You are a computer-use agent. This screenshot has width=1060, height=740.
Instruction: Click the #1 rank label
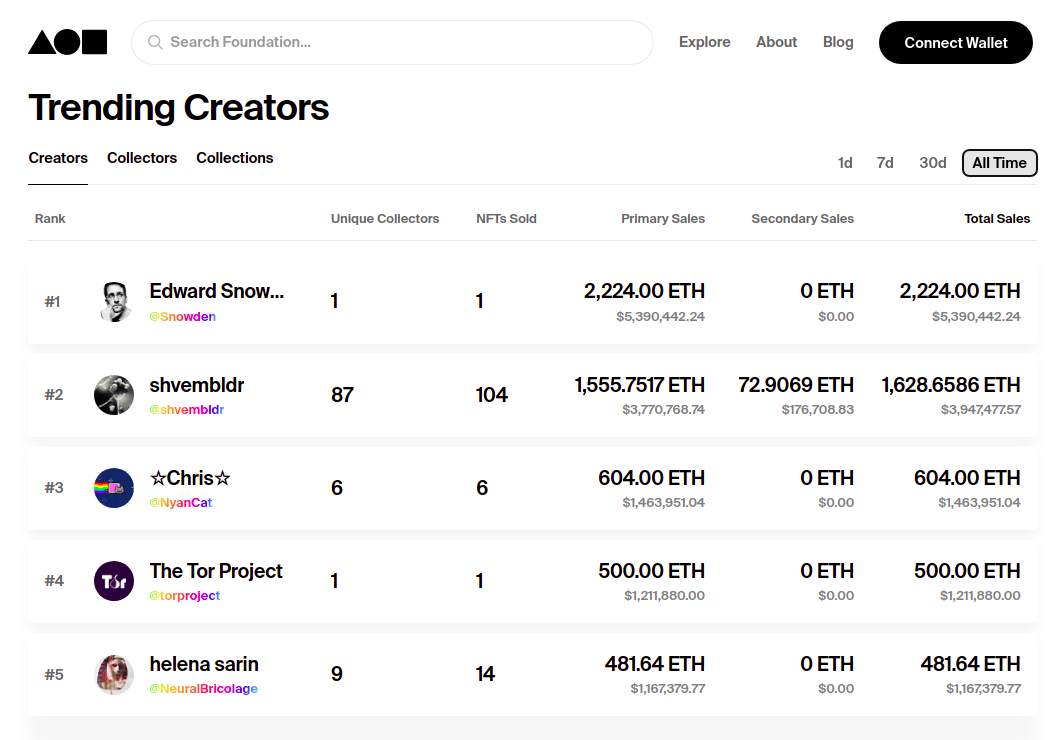[x=53, y=301]
